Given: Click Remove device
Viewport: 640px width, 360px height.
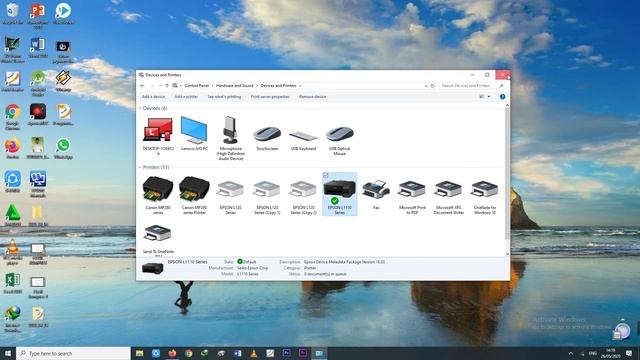Looking at the screenshot, I should point(313,97).
